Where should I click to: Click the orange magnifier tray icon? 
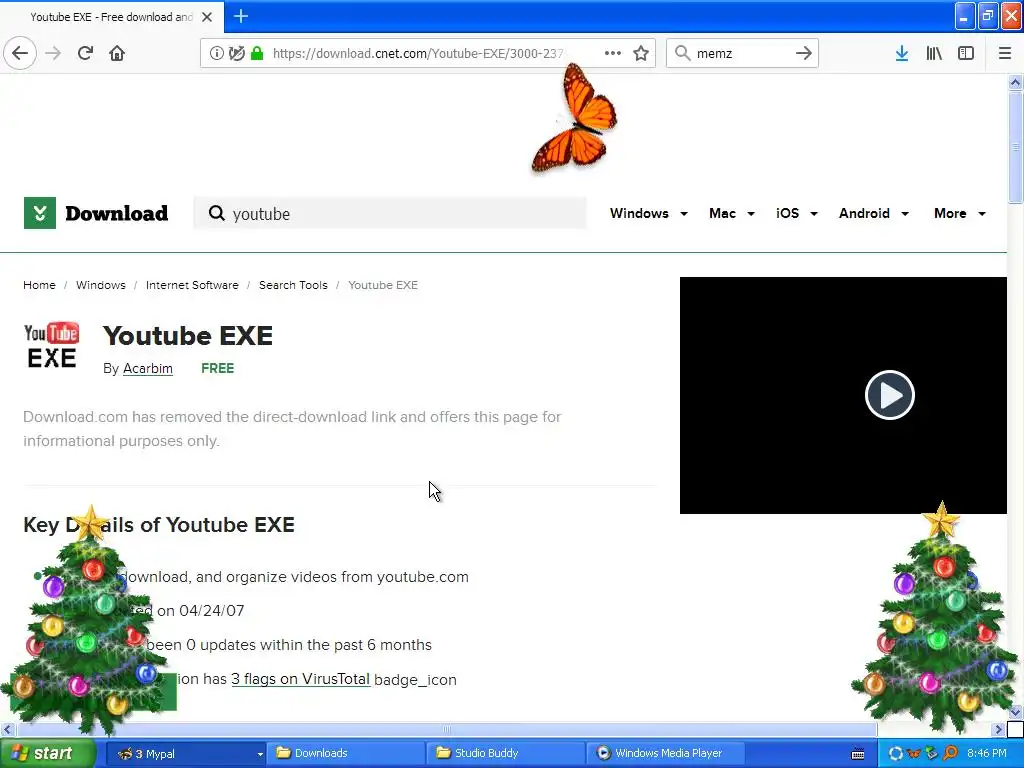(x=950, y=754)
